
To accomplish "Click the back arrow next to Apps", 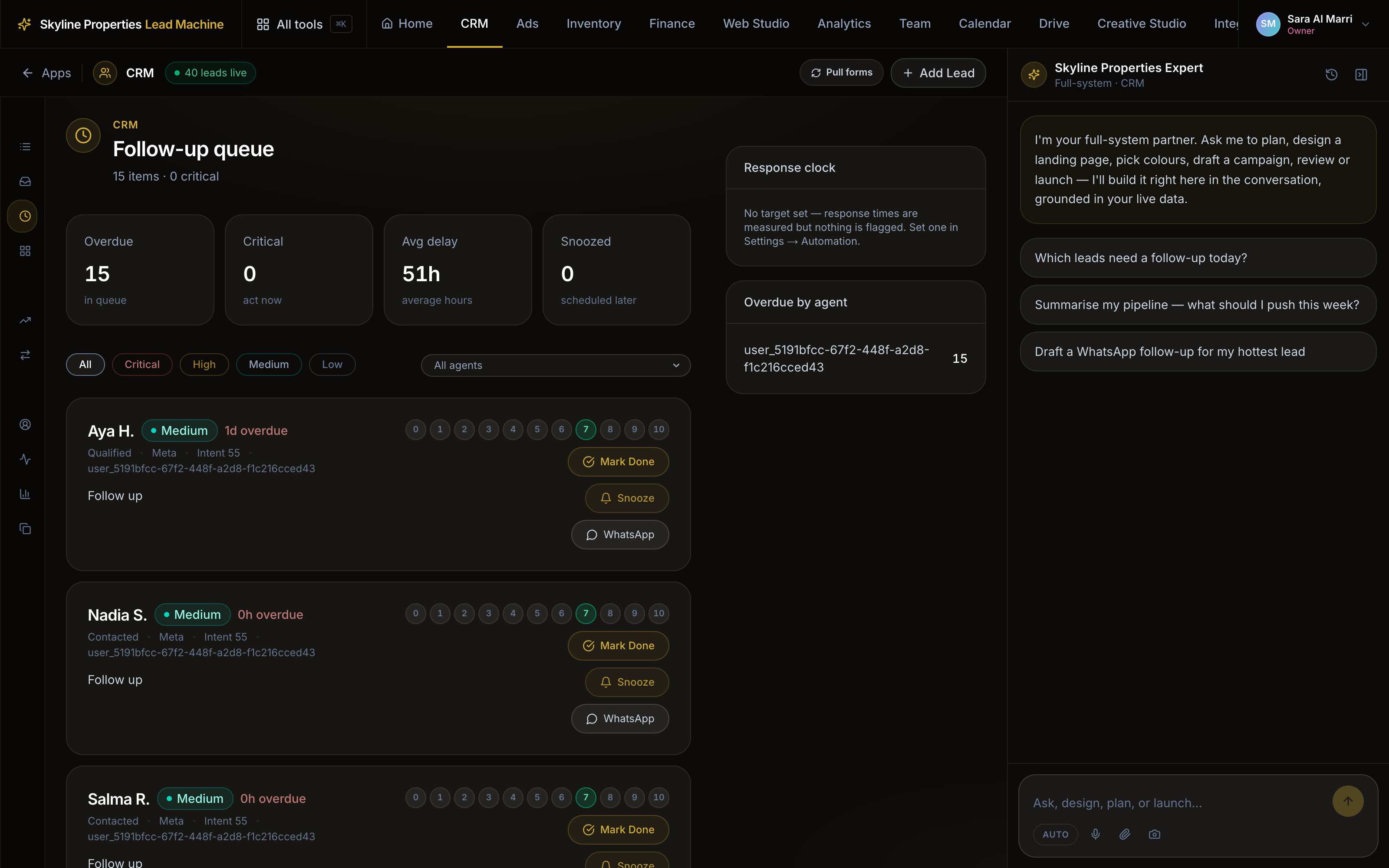I will 27,73.
